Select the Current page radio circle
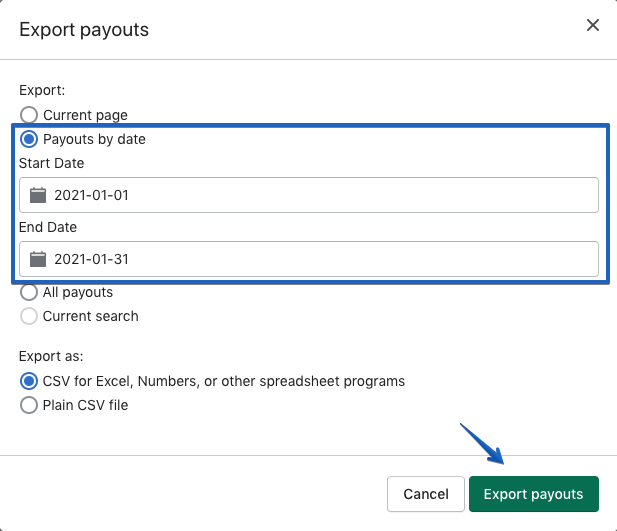This screenshot has width=617, height=531. (29, 115)
